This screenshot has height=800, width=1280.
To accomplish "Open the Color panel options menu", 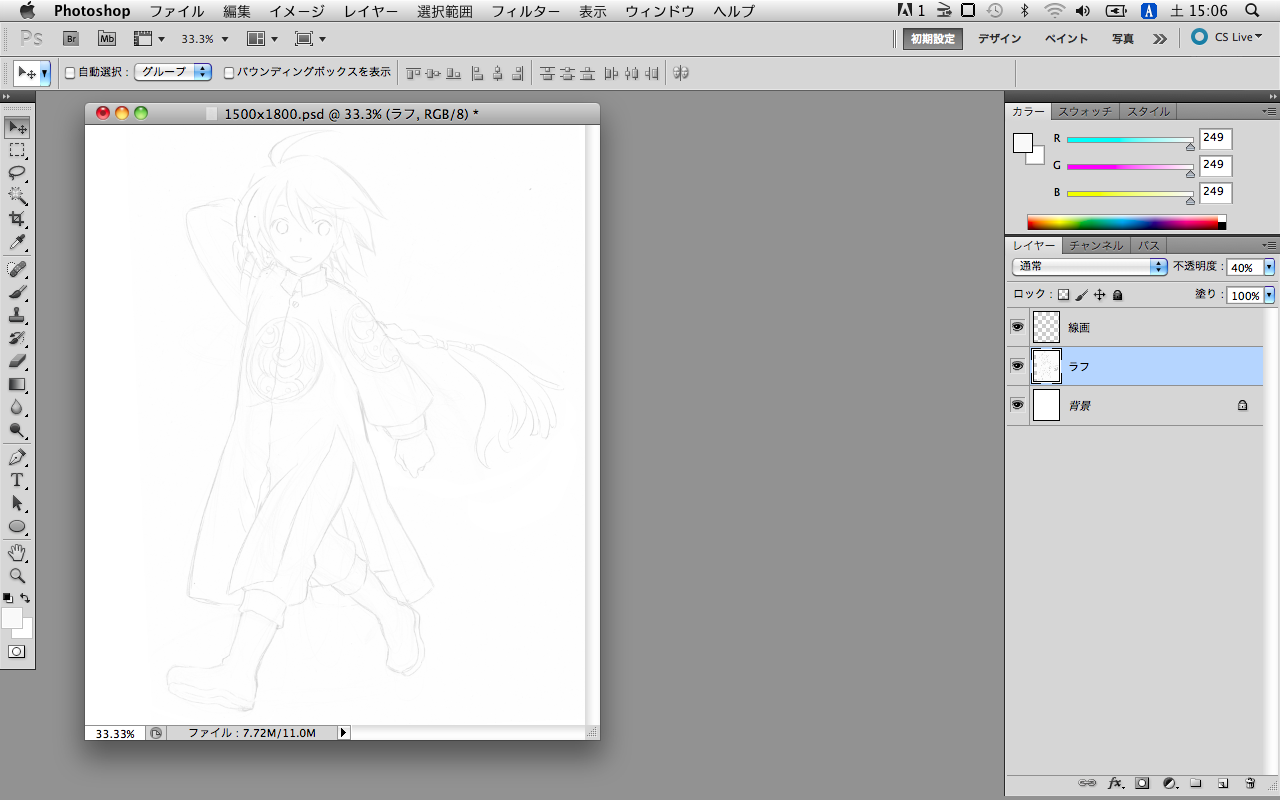I will tap(1269, 112).
